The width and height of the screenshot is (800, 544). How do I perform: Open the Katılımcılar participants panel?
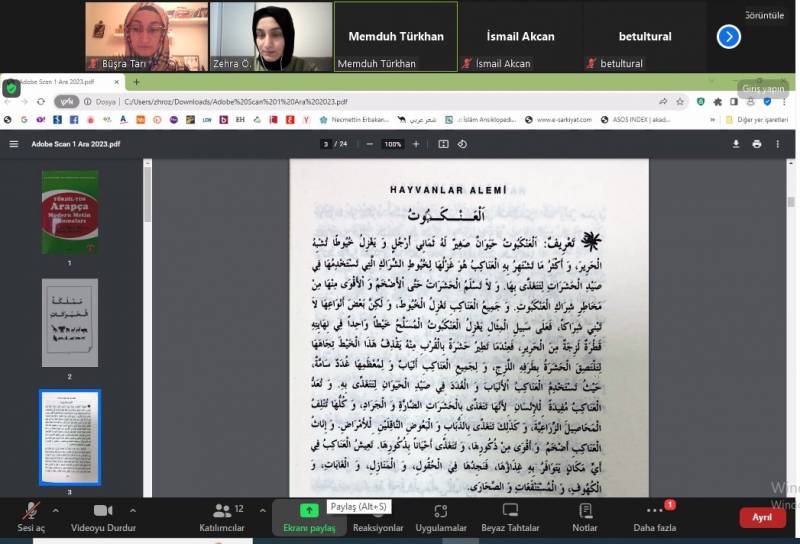point(222,516)
